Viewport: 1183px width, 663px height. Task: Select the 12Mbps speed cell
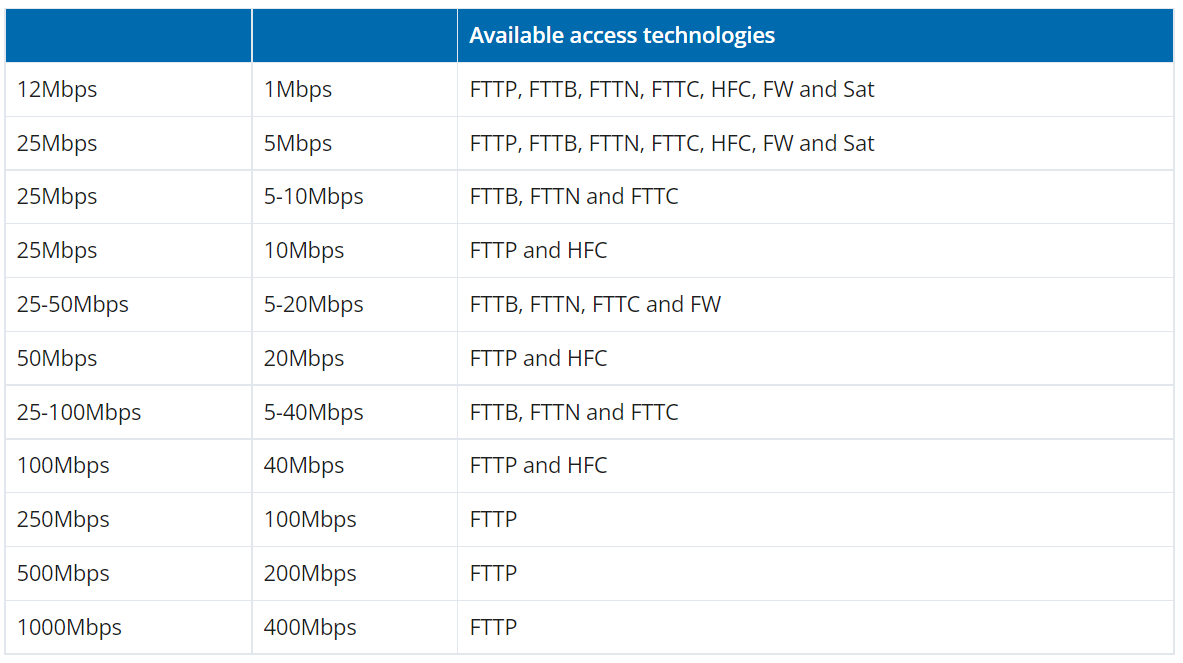pos(57,89)
